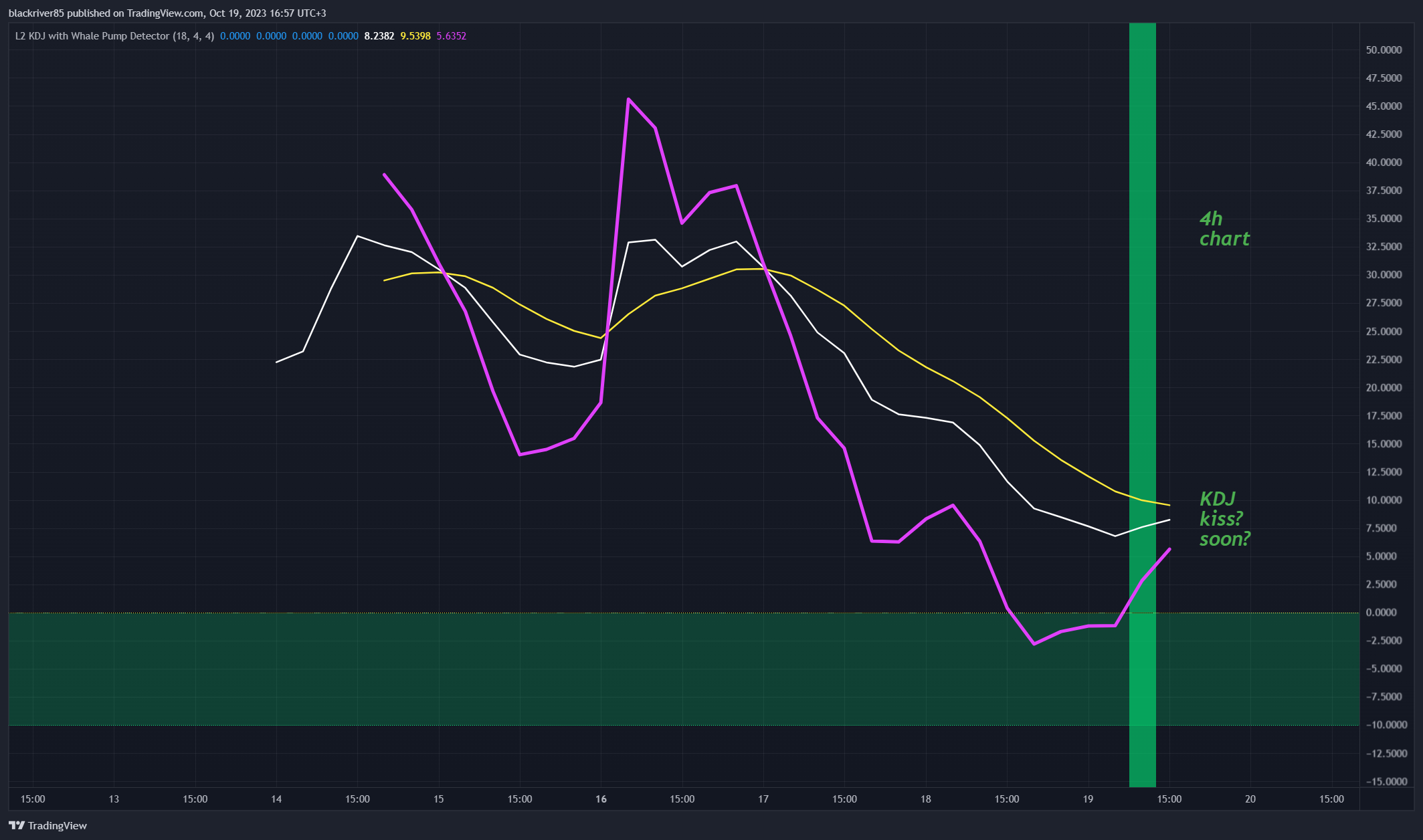
Task: Click the 37.5000 price axis label
Action: pyautogui.click(x=1384, y=191)
